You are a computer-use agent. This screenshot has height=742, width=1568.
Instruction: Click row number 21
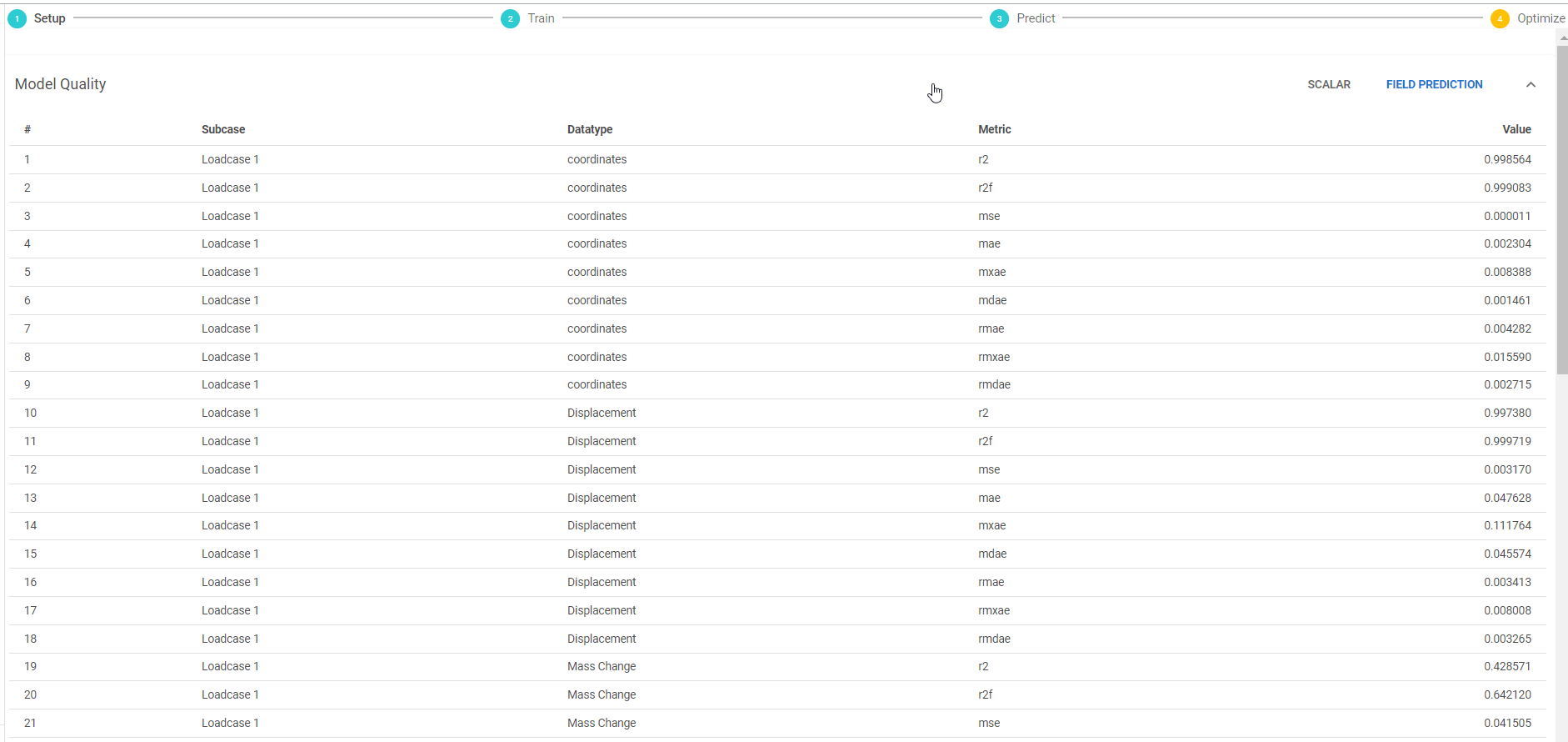[30, 723]
